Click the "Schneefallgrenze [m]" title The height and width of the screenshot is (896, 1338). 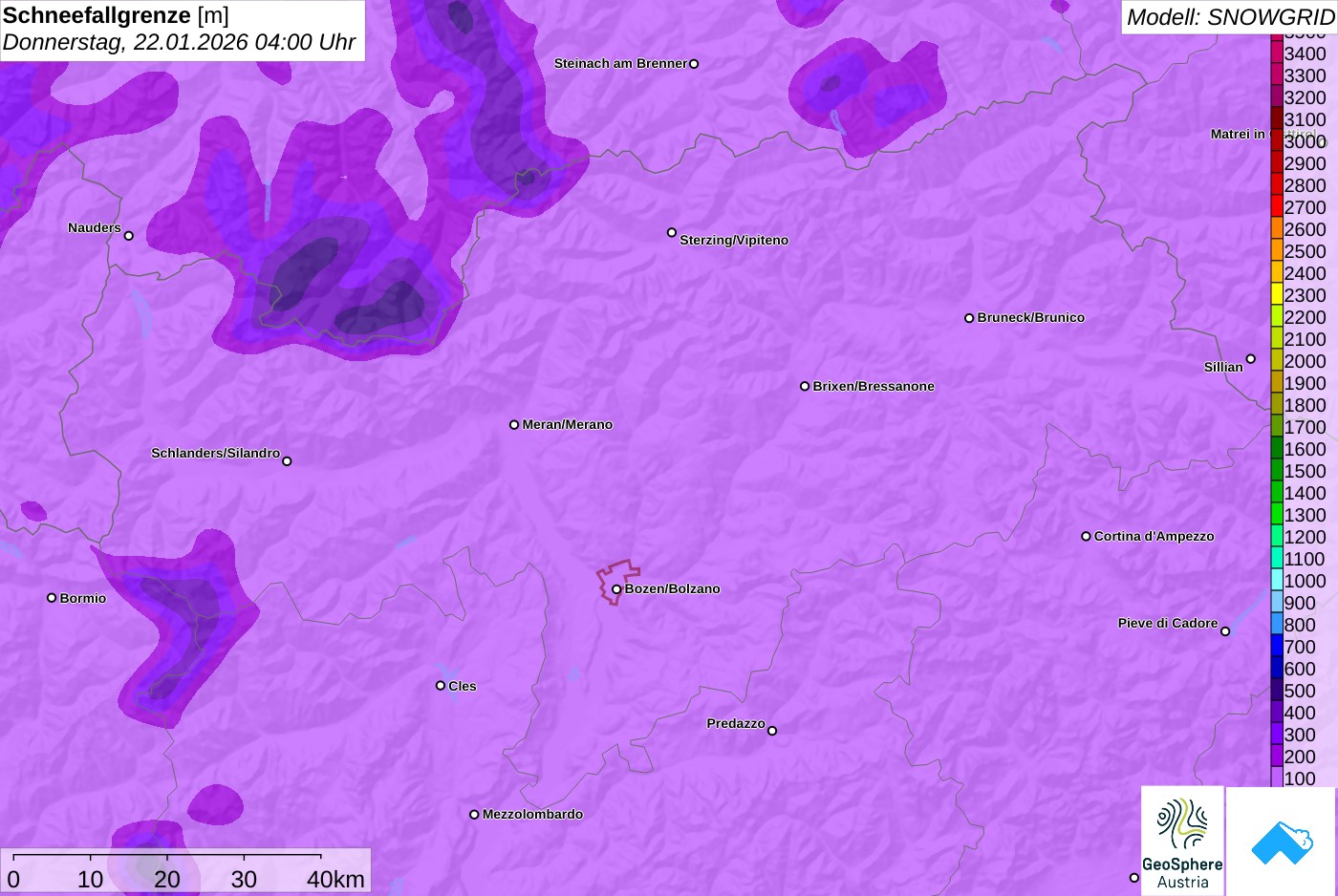click(116, 15)
